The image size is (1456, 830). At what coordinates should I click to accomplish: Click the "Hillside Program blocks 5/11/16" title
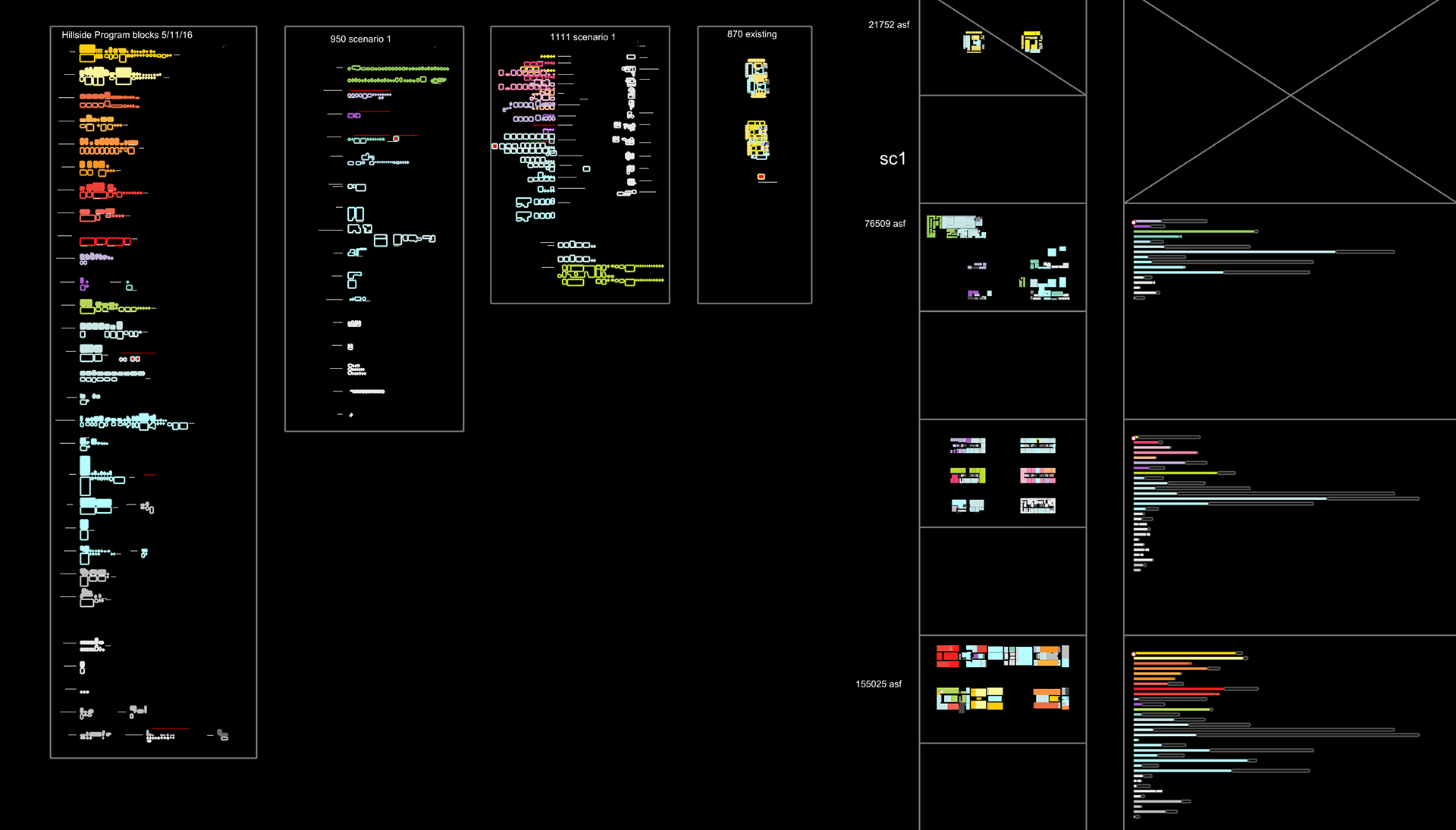pyautogui.click(x=127, y=35)
